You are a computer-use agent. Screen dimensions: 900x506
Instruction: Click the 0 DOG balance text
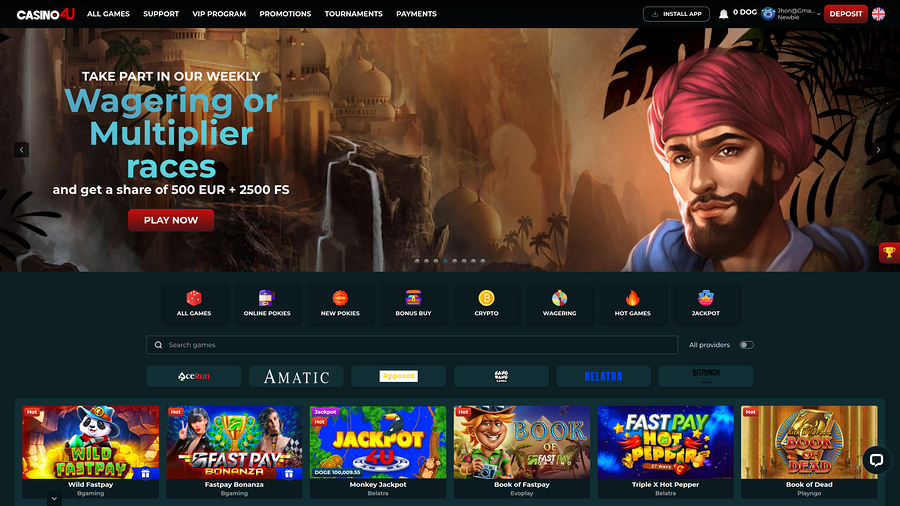click(744, 12)
